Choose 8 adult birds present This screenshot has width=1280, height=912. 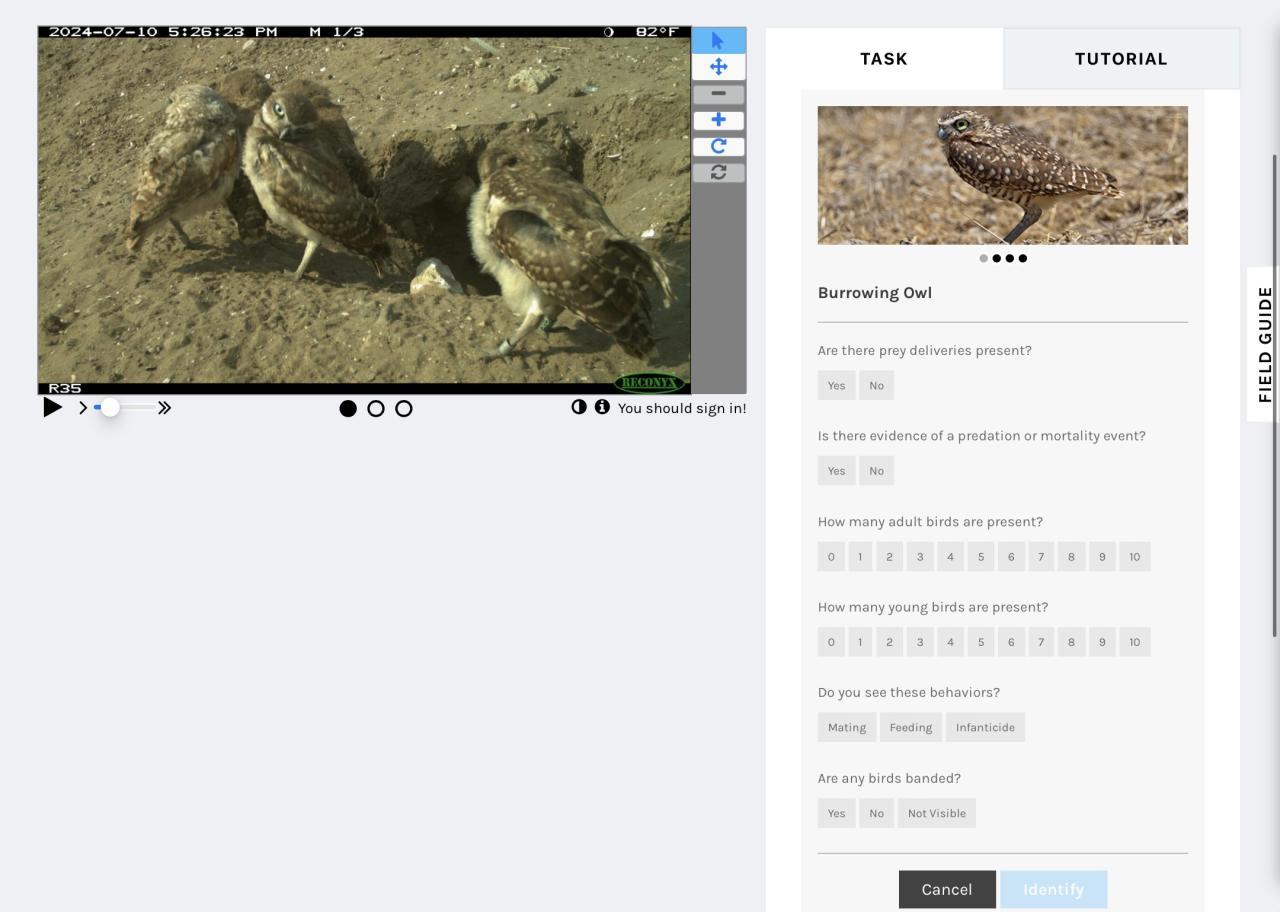pos(1071,557)
